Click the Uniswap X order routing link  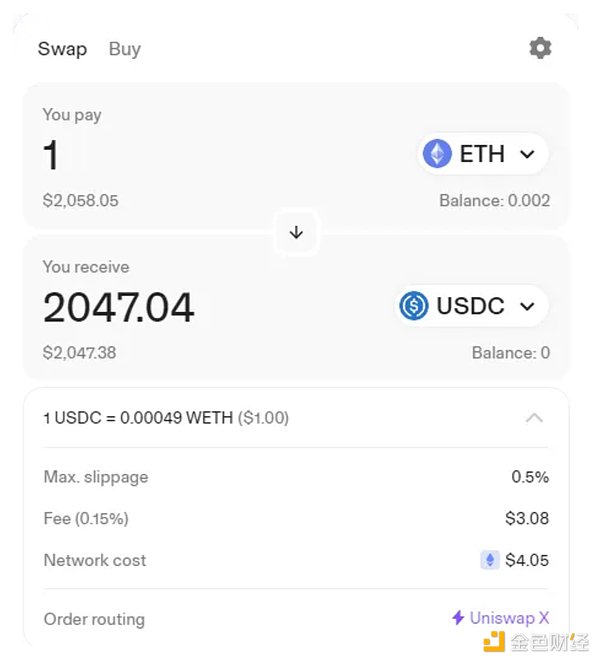[508, 618]
